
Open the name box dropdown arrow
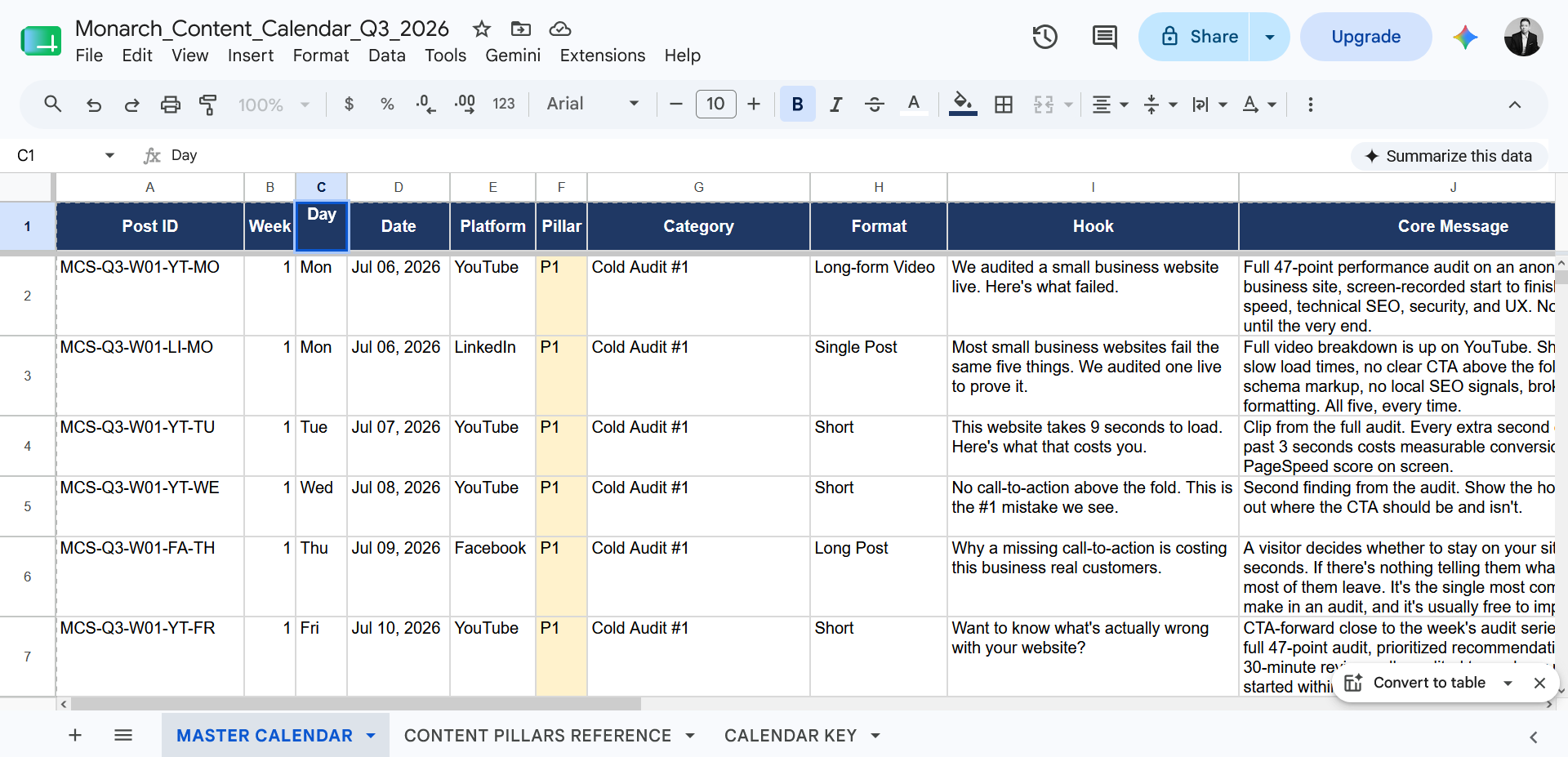(110, 155)
